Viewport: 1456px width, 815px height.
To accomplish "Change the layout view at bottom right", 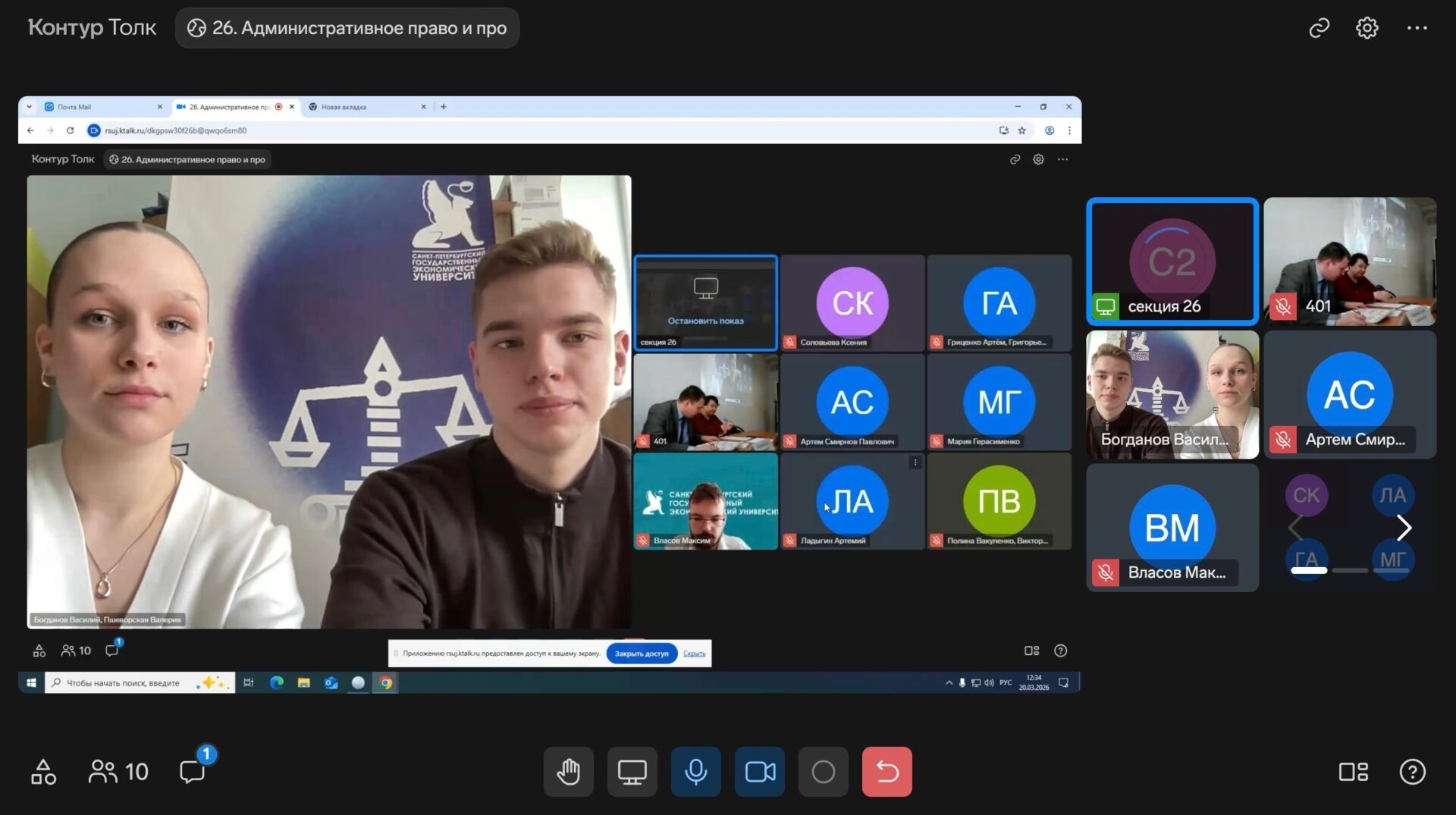I will point(1353,772).
